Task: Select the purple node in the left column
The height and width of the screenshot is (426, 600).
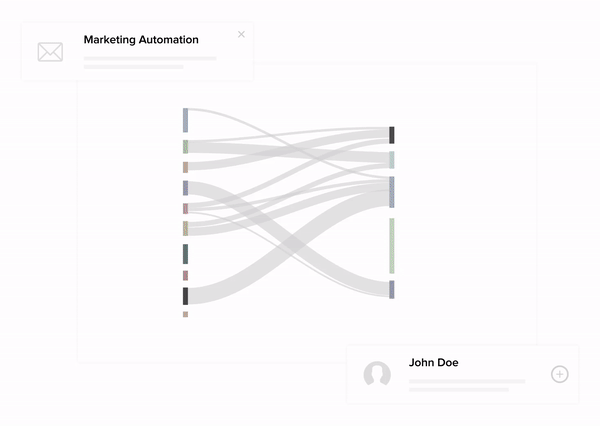Action: click(x=185, y=188)
